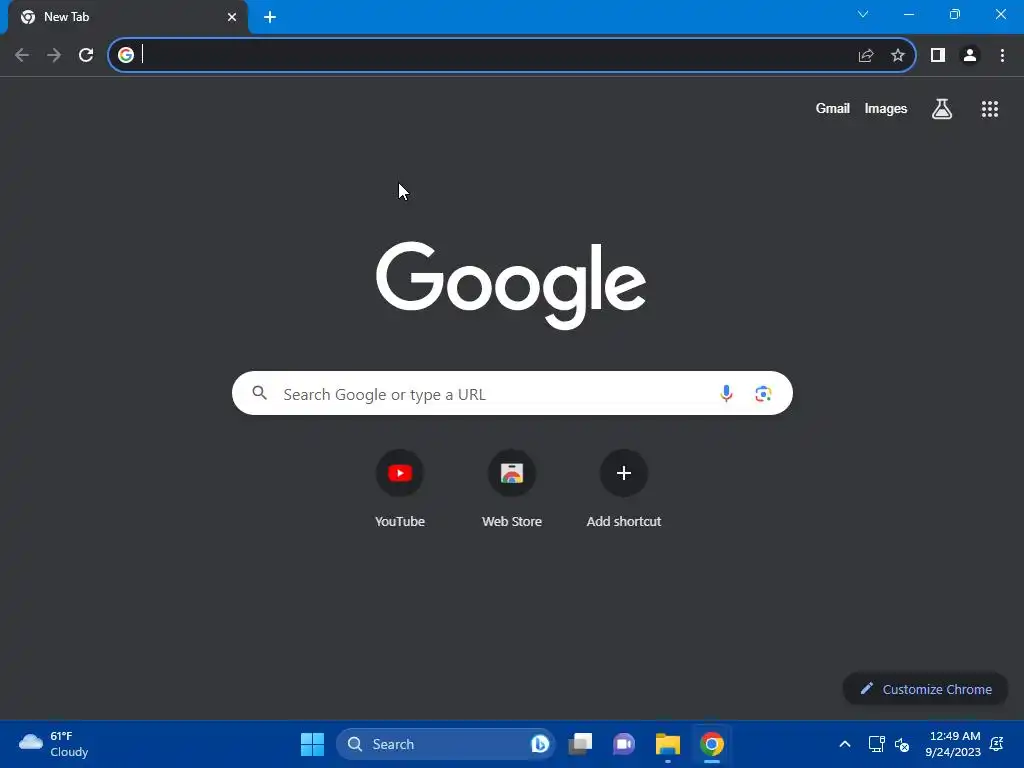
Task: Open the tab search dropdown arrow
Action: click(863, 14)
